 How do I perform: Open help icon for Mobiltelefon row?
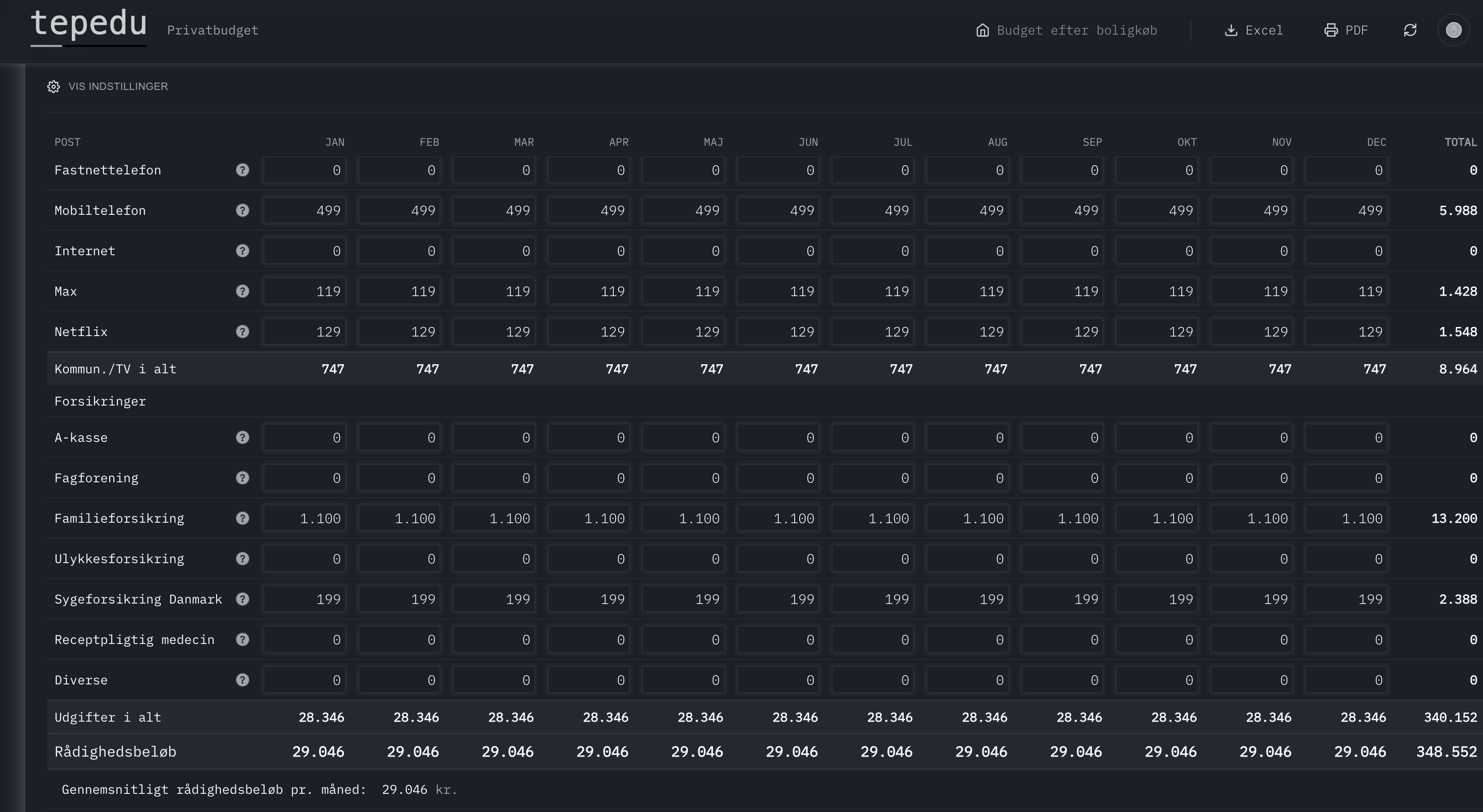coord(242,210)
